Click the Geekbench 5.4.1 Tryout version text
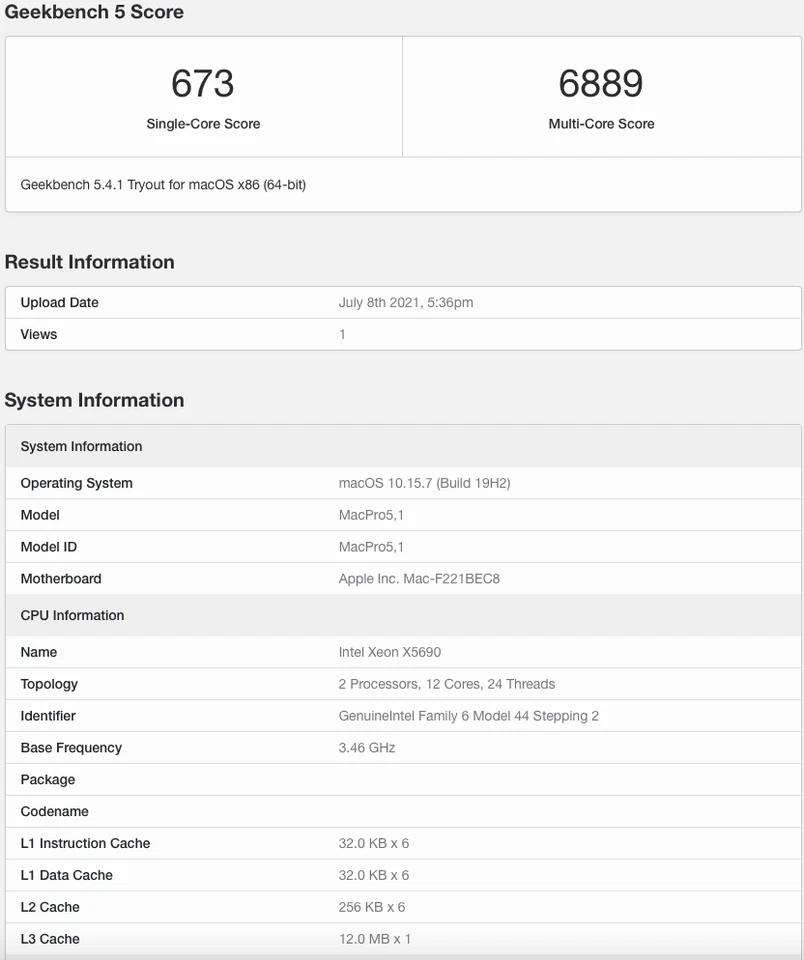This screenshot has height=960, width=804. coord(163,185)
